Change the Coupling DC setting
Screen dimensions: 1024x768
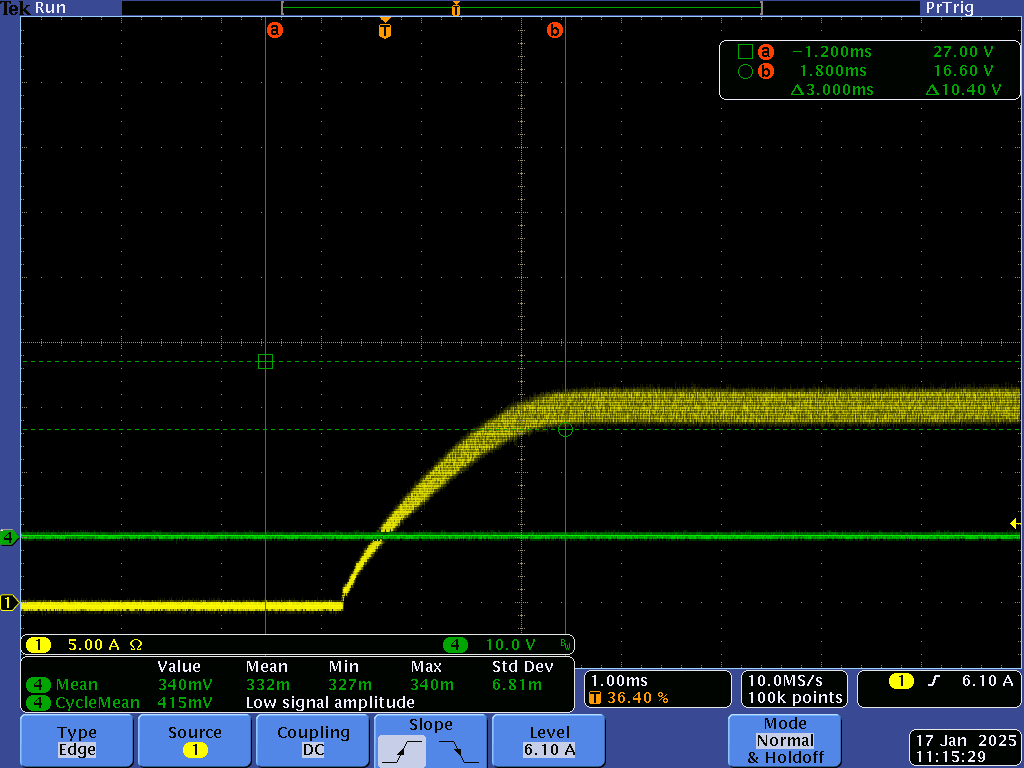313,741
